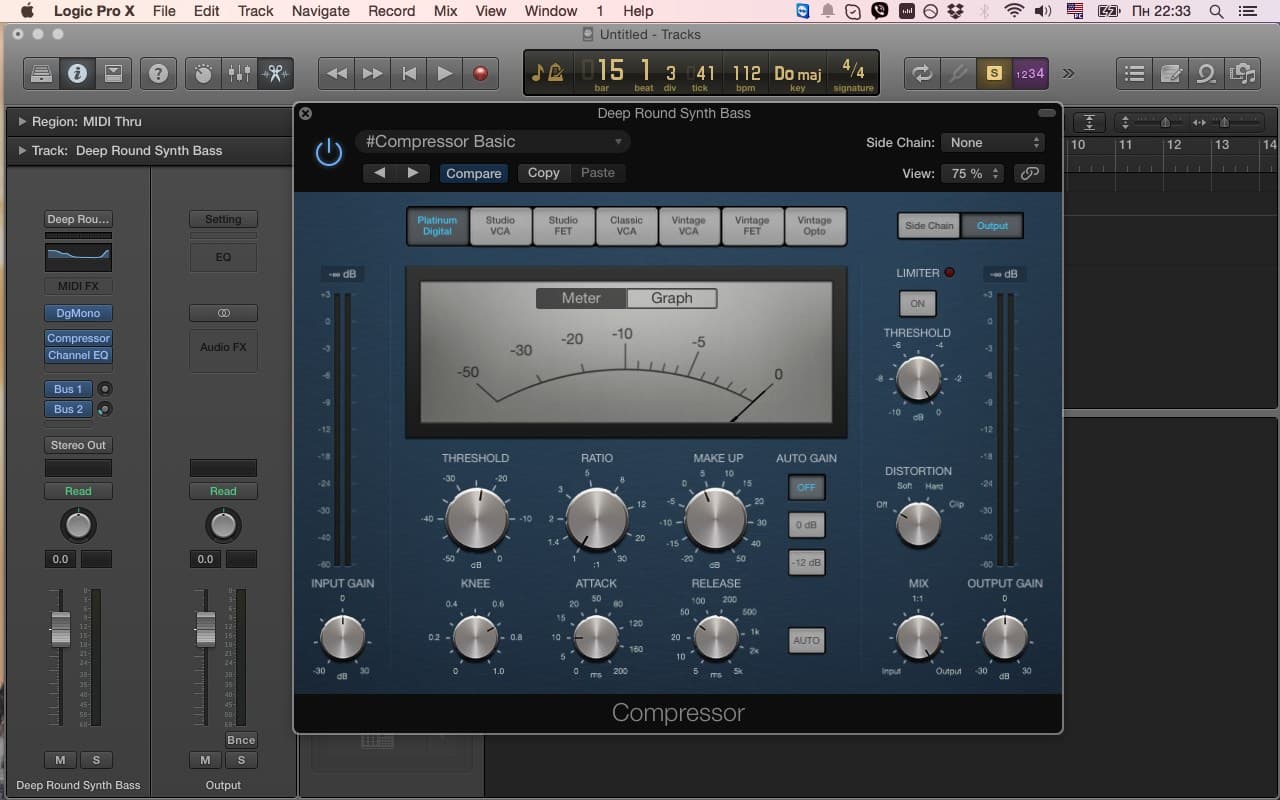This screenshot has height=800, width=1280.
Task: Toggle the Compare button
Action: [x=473, y=173]
